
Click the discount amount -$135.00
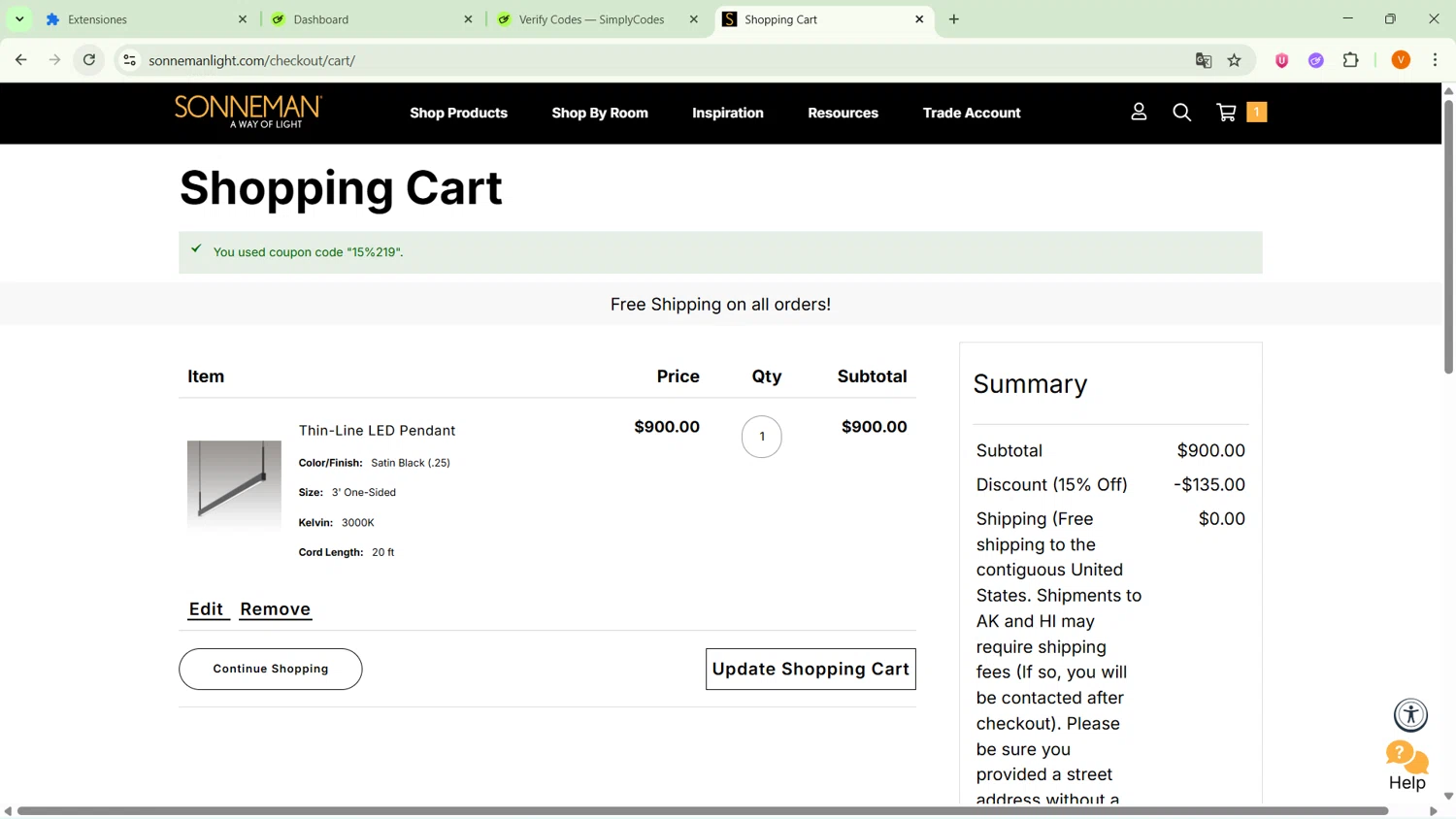coord(1209,485)
